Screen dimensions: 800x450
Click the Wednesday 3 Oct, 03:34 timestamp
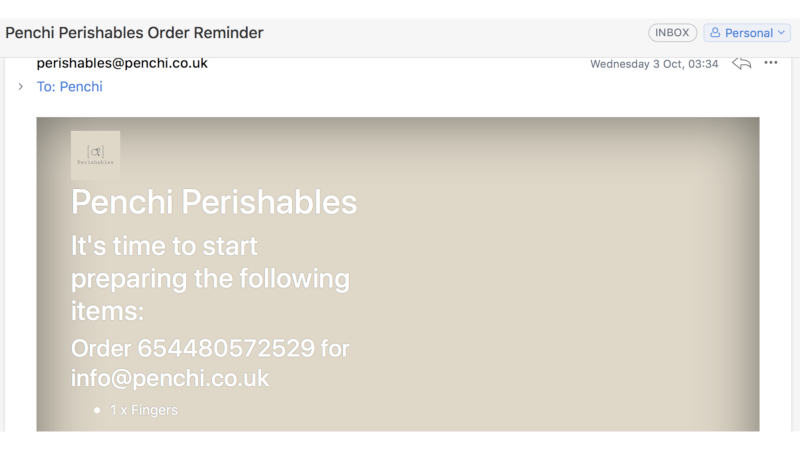point(654,64)
